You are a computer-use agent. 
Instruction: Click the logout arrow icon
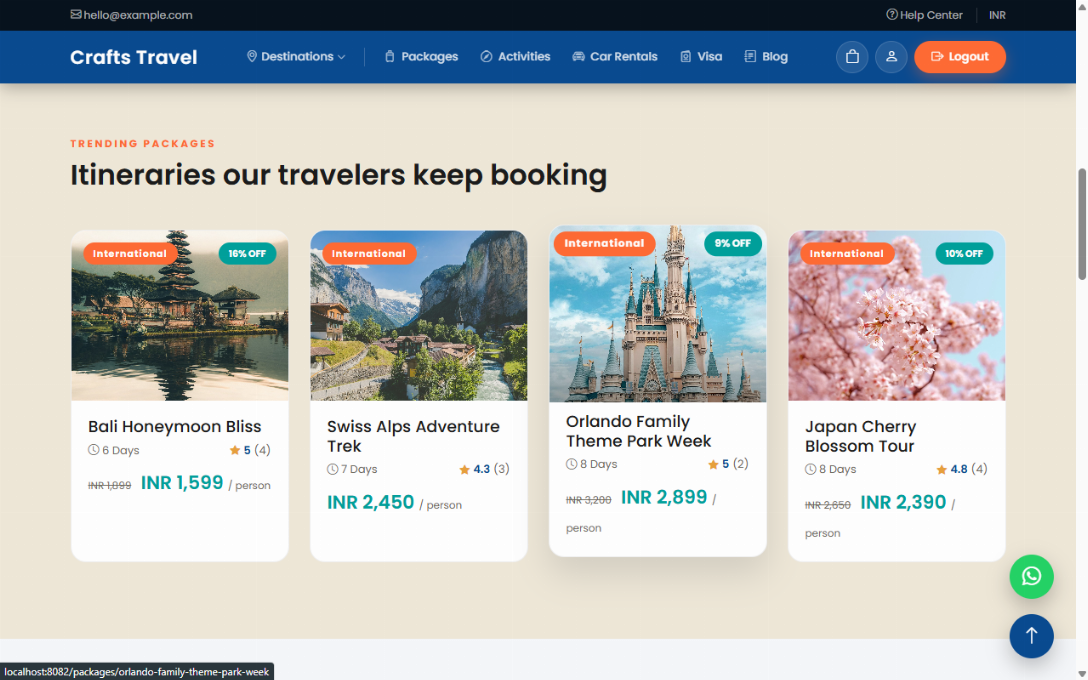click(x=937, y=57)
